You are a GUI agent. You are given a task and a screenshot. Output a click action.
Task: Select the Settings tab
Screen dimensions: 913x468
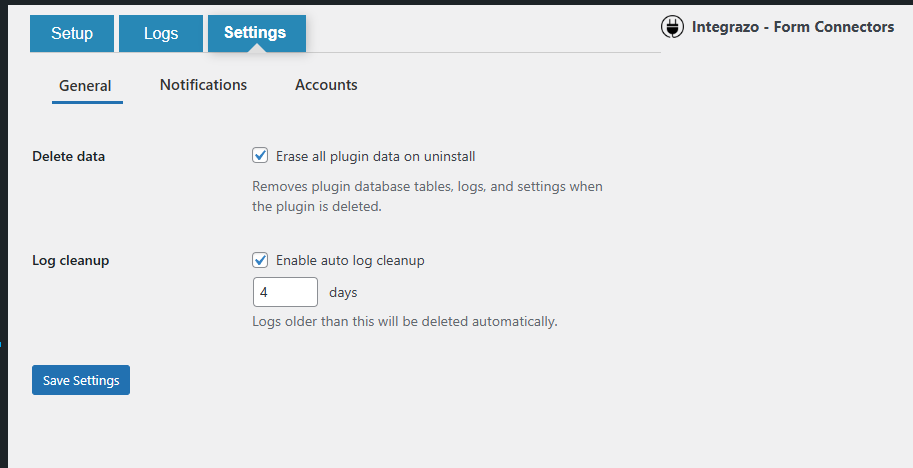coord(255,33)
